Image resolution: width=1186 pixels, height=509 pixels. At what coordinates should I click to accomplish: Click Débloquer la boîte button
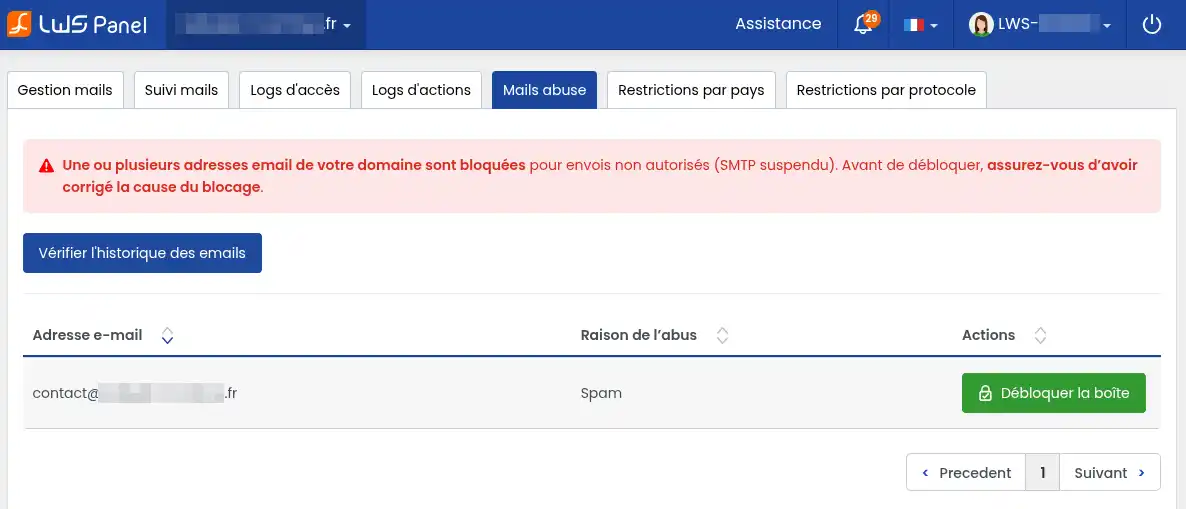(x=1054, y=393)
